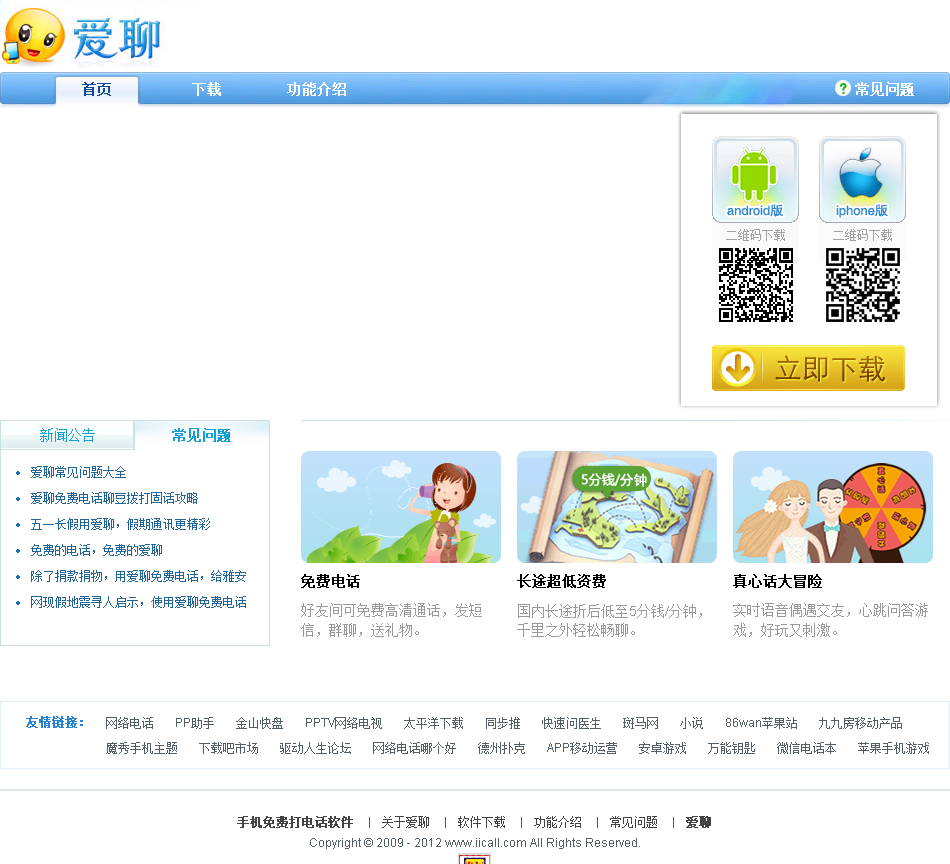Open the 网络电话哪个好 friend link
This screenshot has width=950, height=864.
(x=414, y=748)
